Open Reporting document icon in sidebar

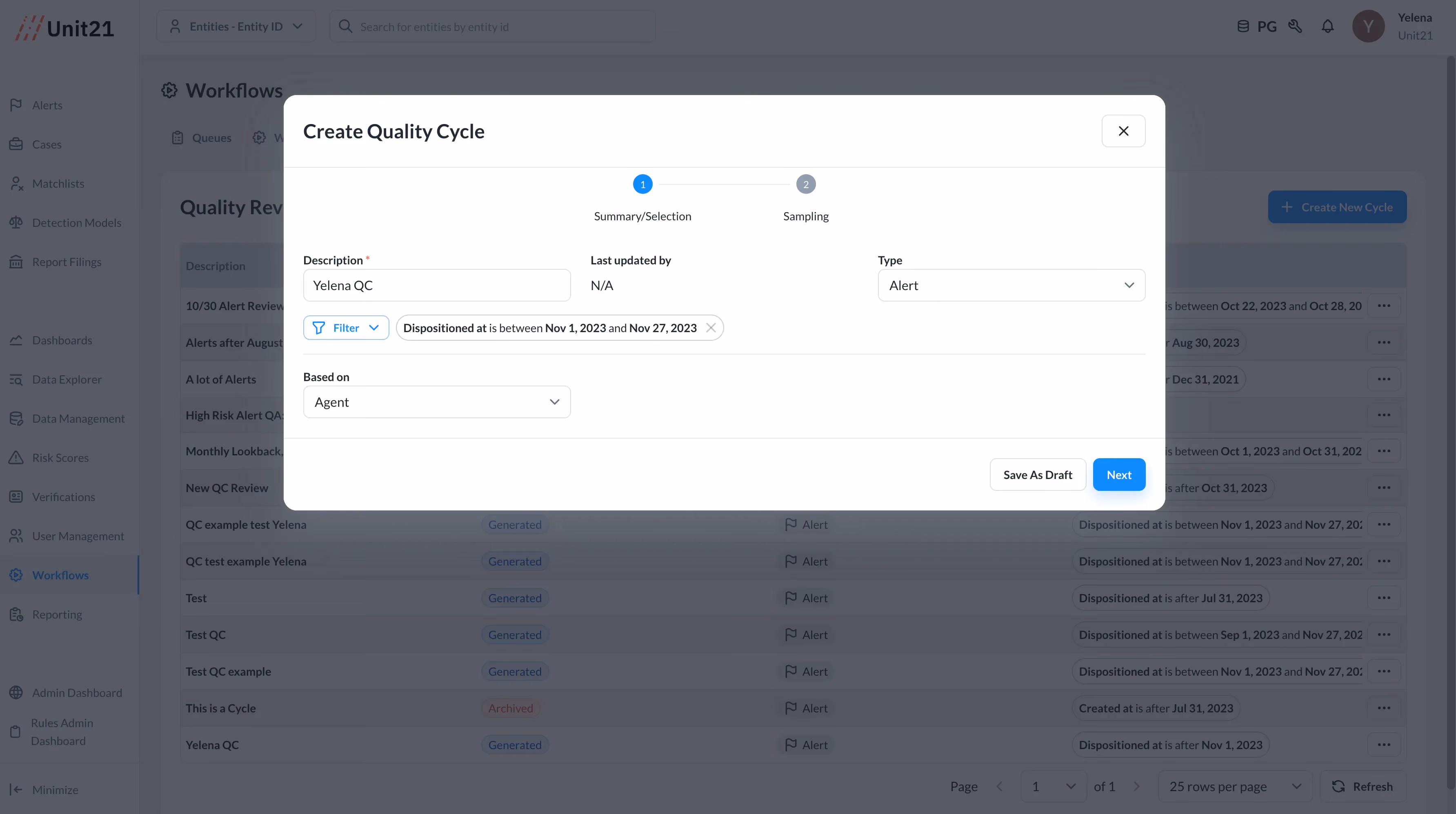click(16, 614)
